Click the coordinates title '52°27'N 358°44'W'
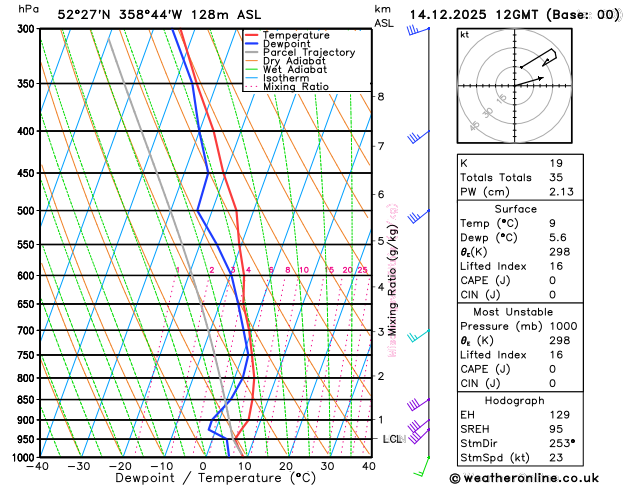 pos(120,15)
